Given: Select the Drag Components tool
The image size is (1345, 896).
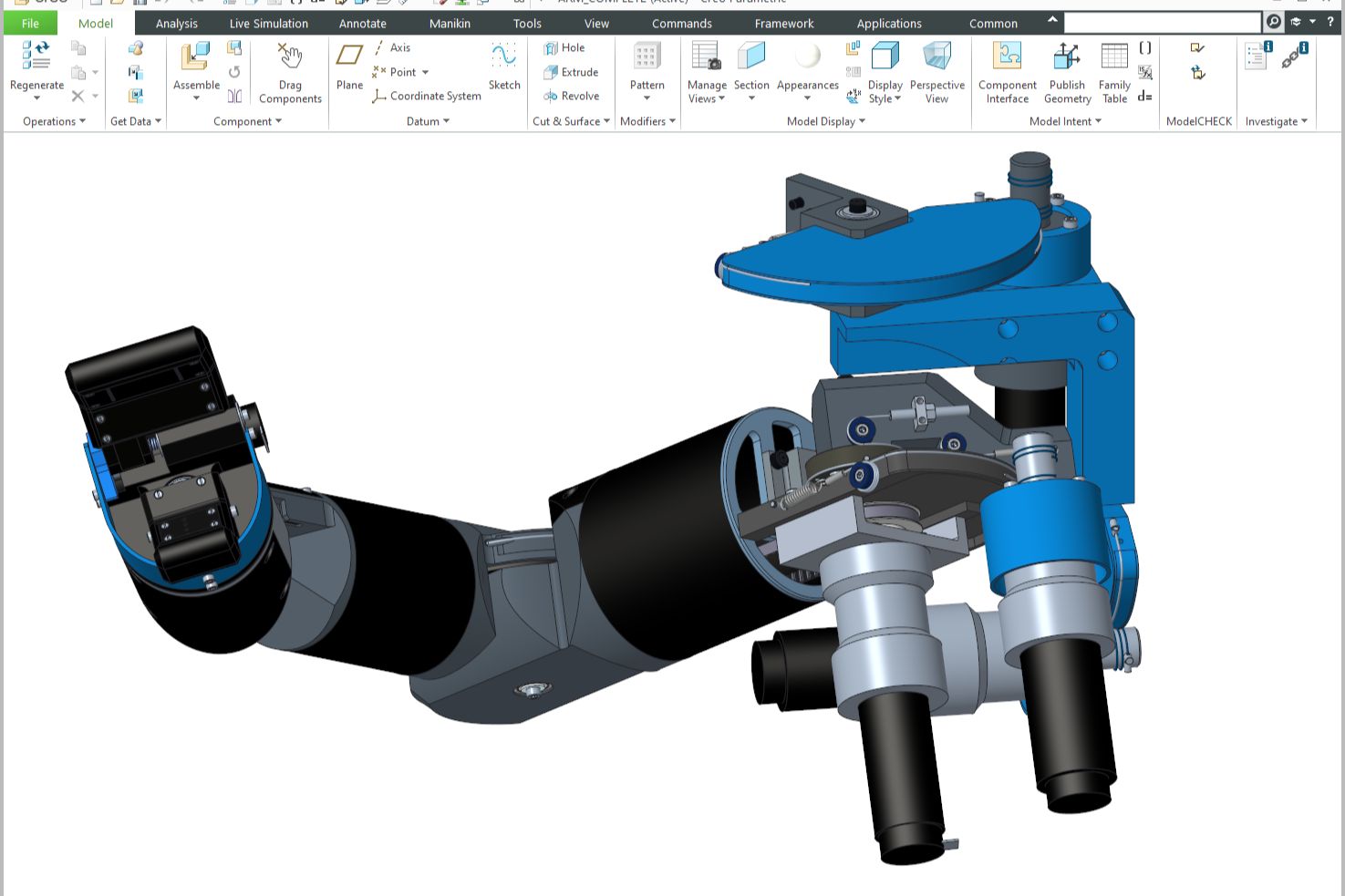Looking at the screenshot, I should [290, 57].
